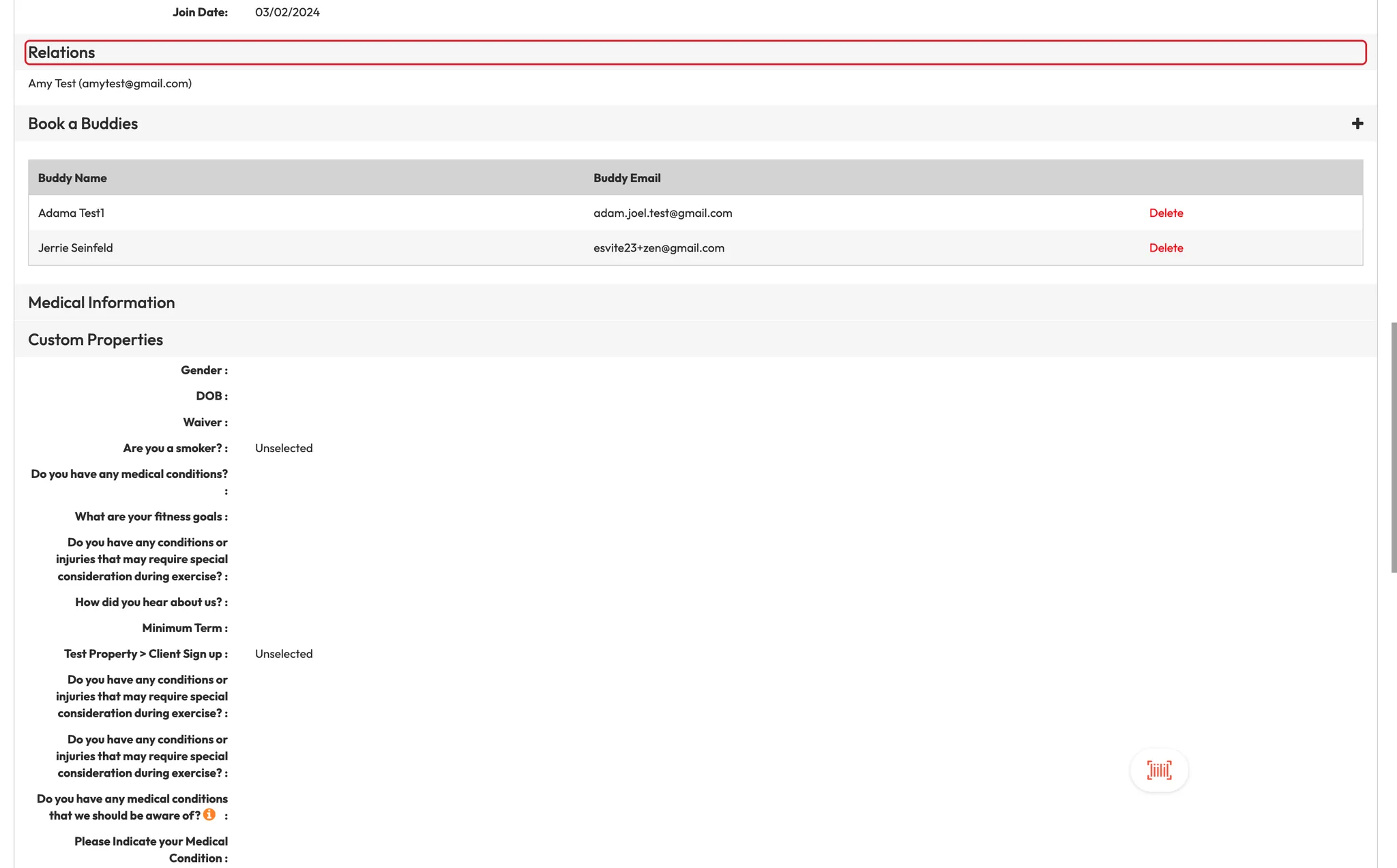Viewport: 1397px width, 868px height.
Task: Click the adam.joel.test@gmail.com email cell
Action: tap(662, 213)
